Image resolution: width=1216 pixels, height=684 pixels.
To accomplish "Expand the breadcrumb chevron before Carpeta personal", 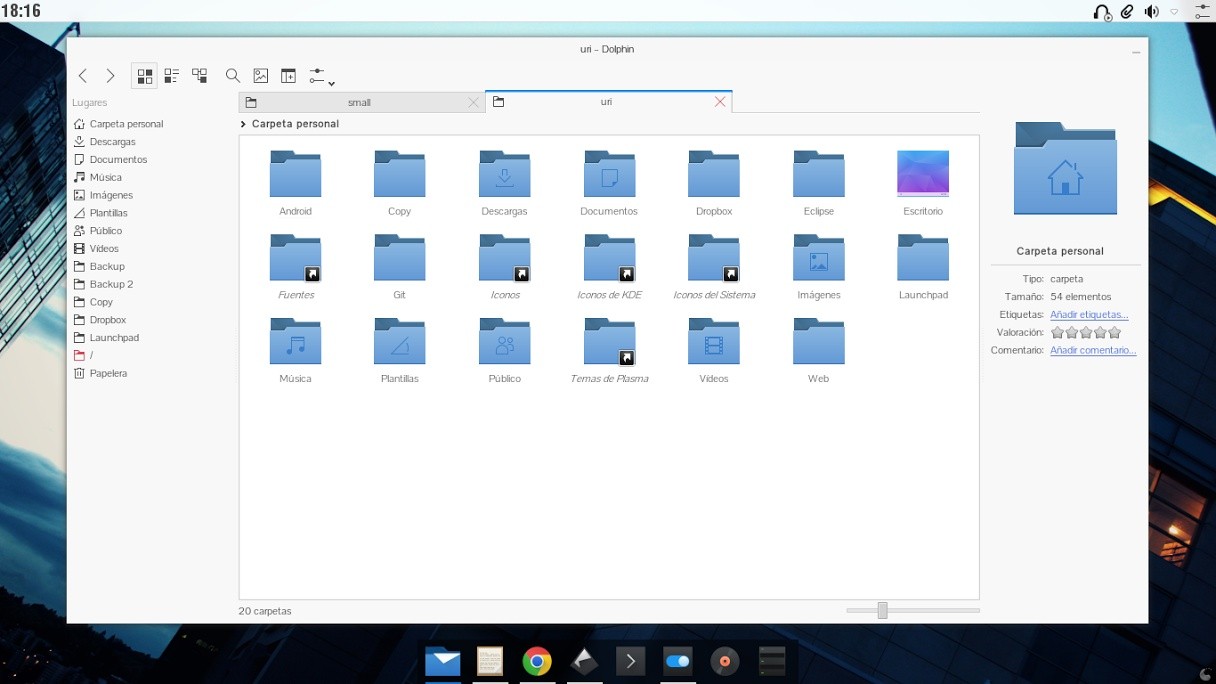I will click(242, 123).
